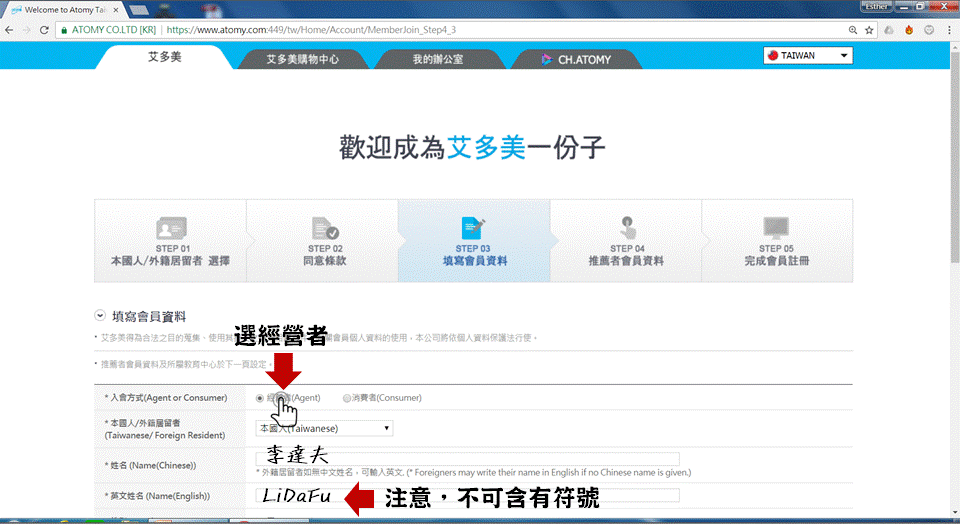Image resolution: width=960 pixels, height=527 pixels.
Task: Click the flame extension icon
Action: (x=909, y=30)
